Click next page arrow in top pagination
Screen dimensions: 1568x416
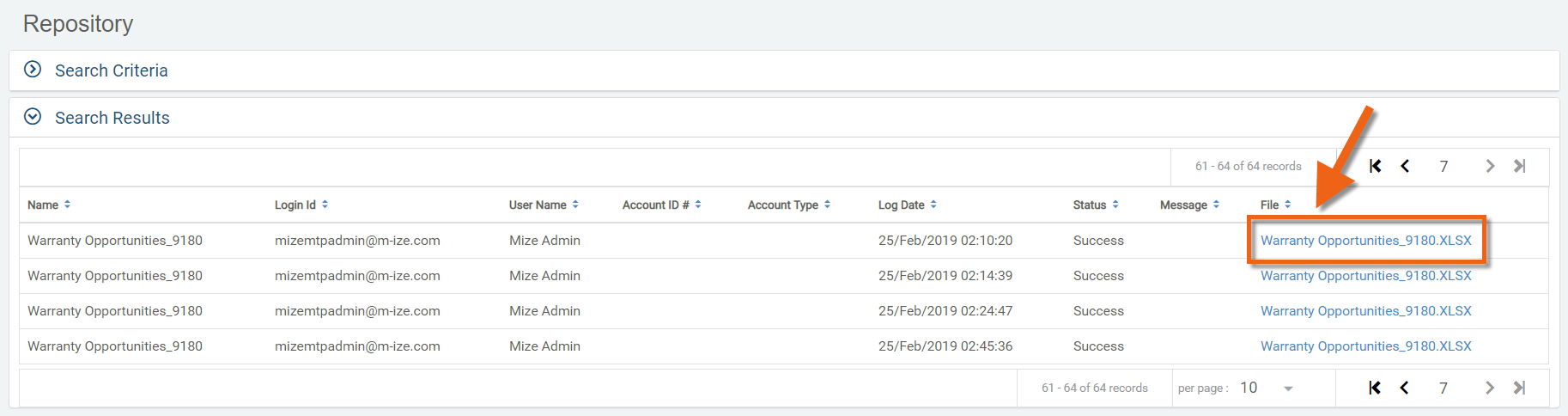coord(1490,166)
